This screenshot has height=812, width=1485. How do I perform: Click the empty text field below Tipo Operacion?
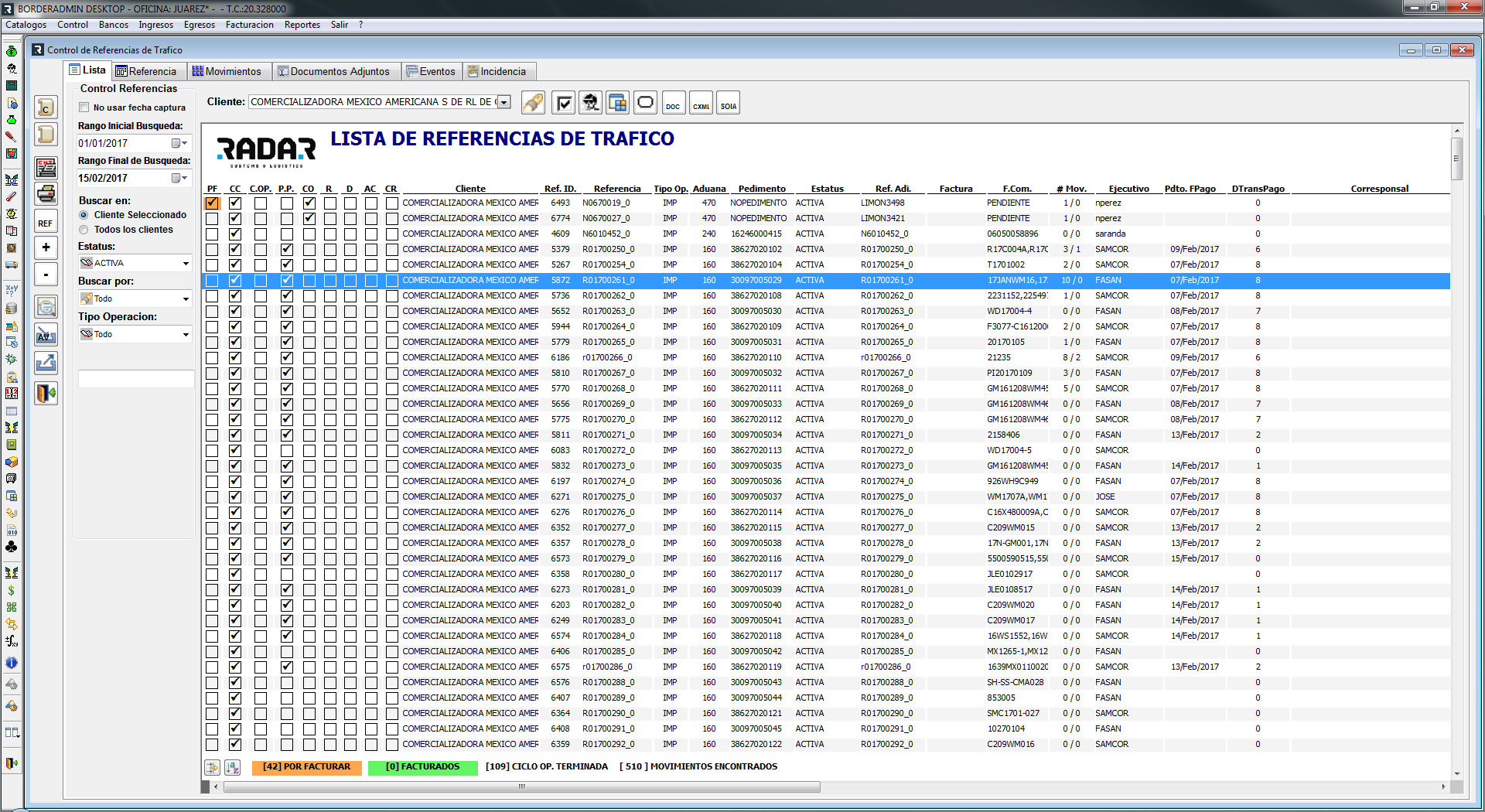136,379
